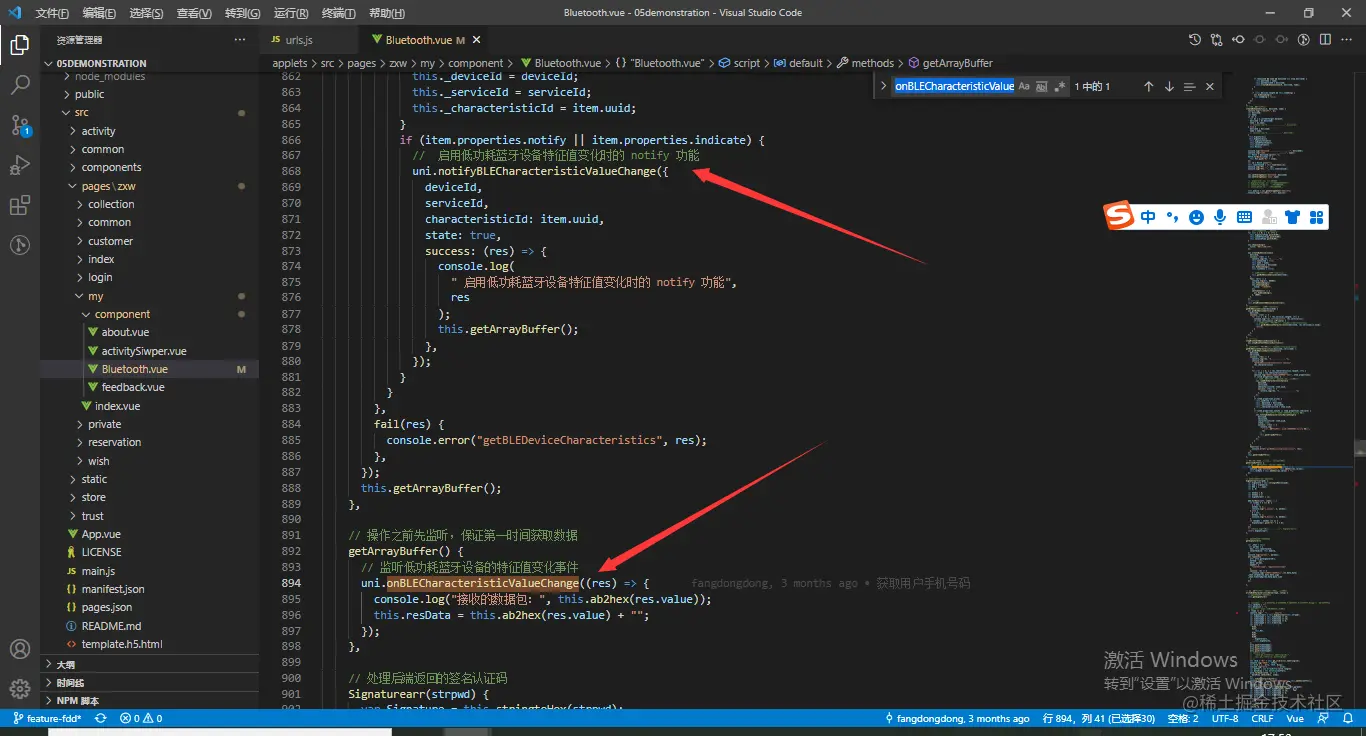Viewport: 1366px width, 736px height.
Task: Click the sync changes icon in status bar
Action: [x=101, y=718]
